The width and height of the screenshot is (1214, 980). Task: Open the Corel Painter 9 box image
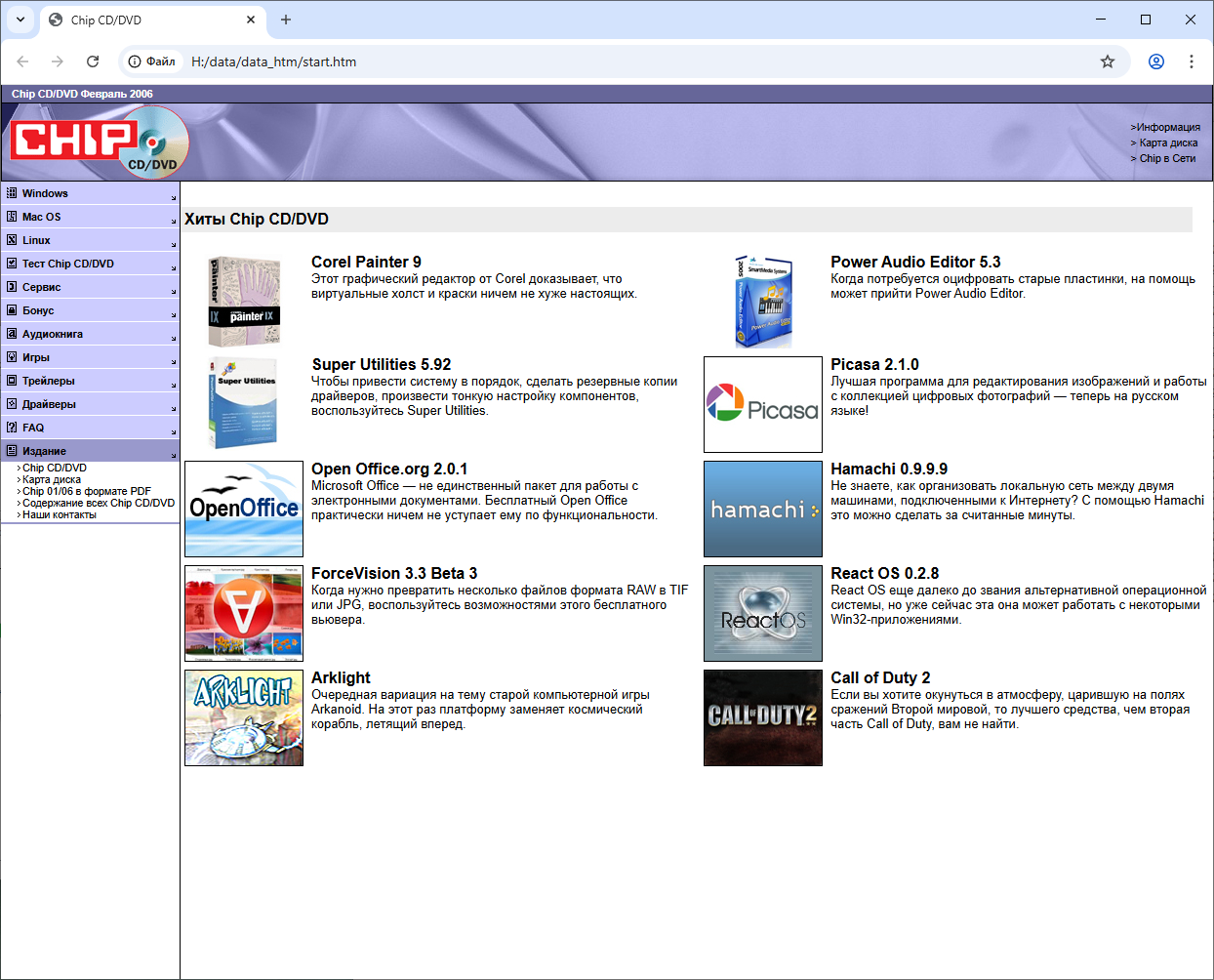(x=244, y=302)
